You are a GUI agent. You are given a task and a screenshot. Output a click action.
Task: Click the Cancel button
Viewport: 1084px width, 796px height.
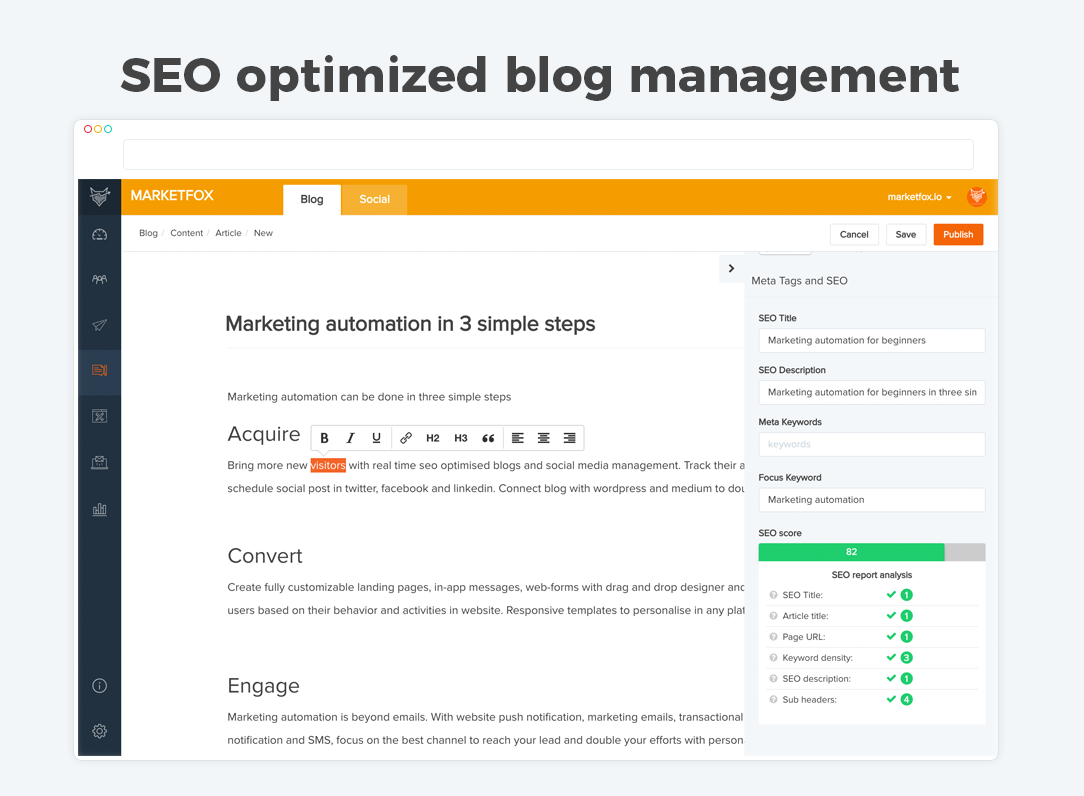point(854,234)
